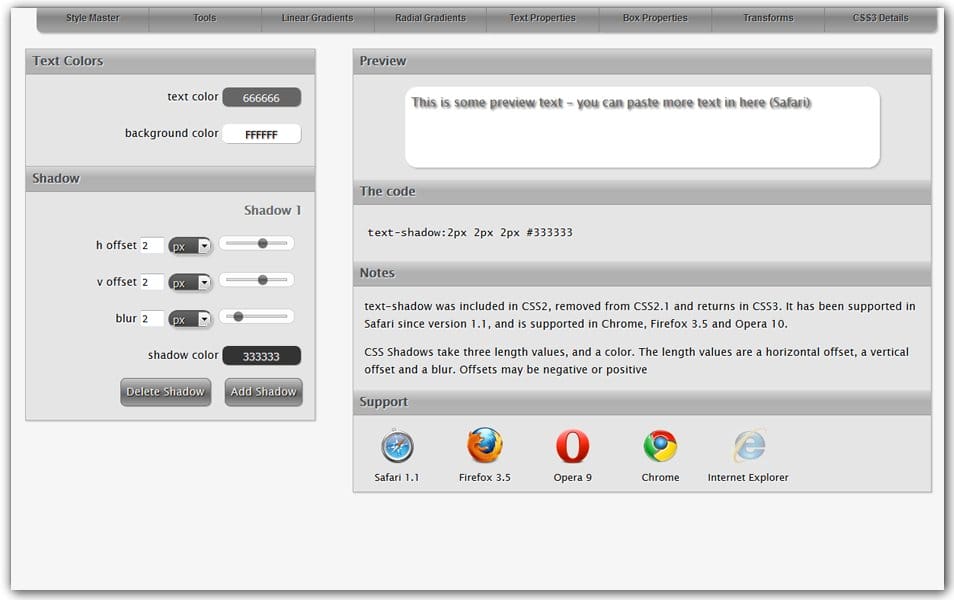Image resolution: width=954 pixels, height=600 pixels.
Task: Click the Opera 9 browser icon
Action: 573,446
